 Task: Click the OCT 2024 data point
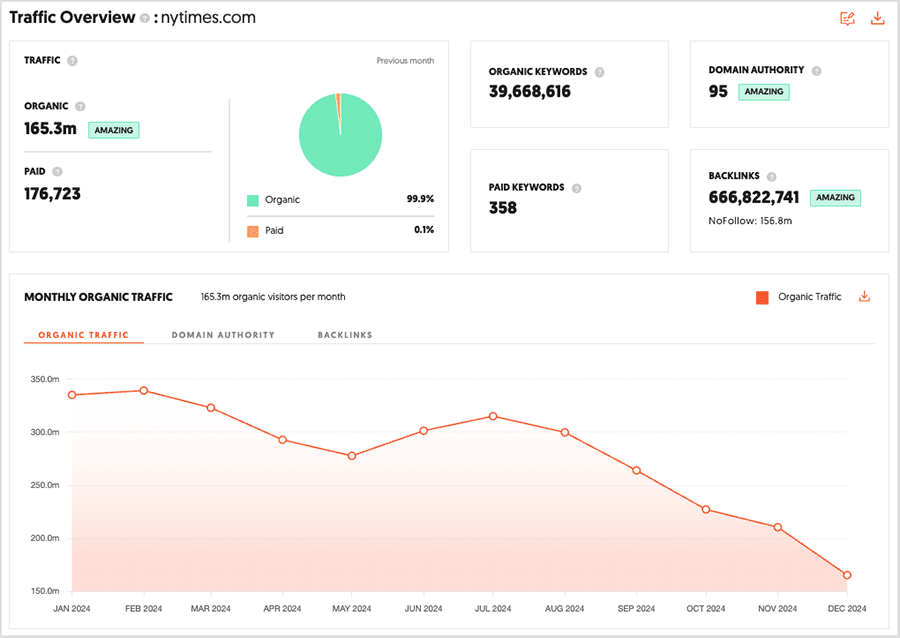coord(706,509)
